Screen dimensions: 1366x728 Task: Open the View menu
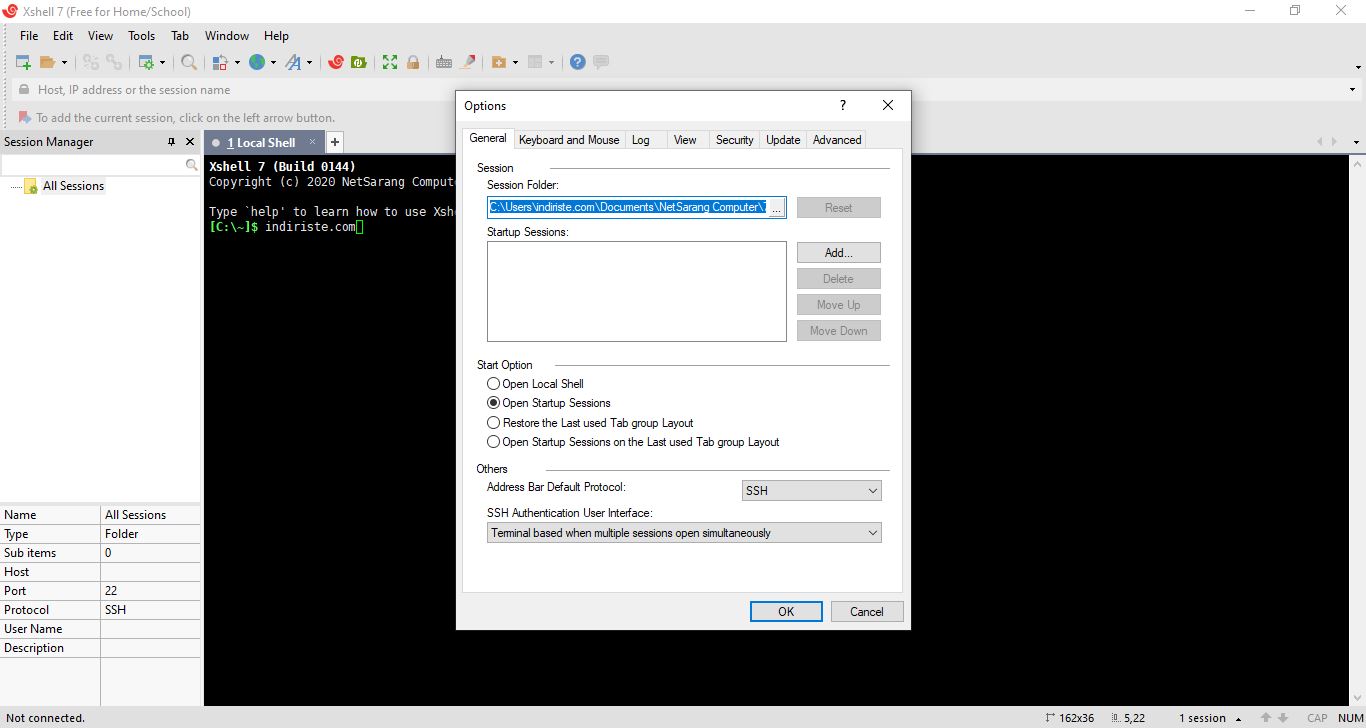tap(100, 36)
